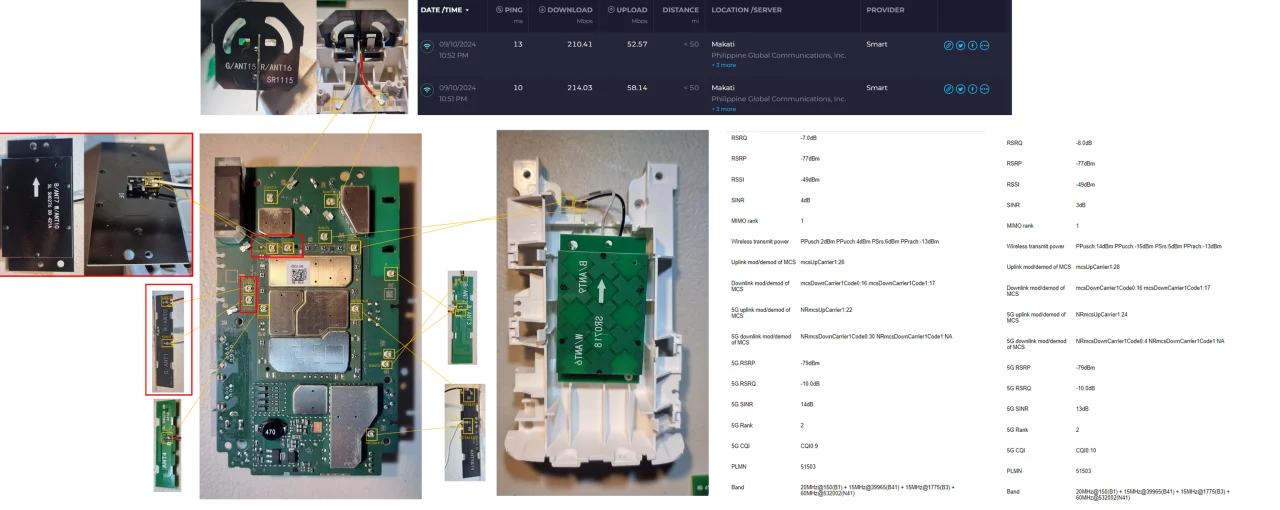
Task: Select transmit power starting PPusch:2dBm
Action: 869,242
